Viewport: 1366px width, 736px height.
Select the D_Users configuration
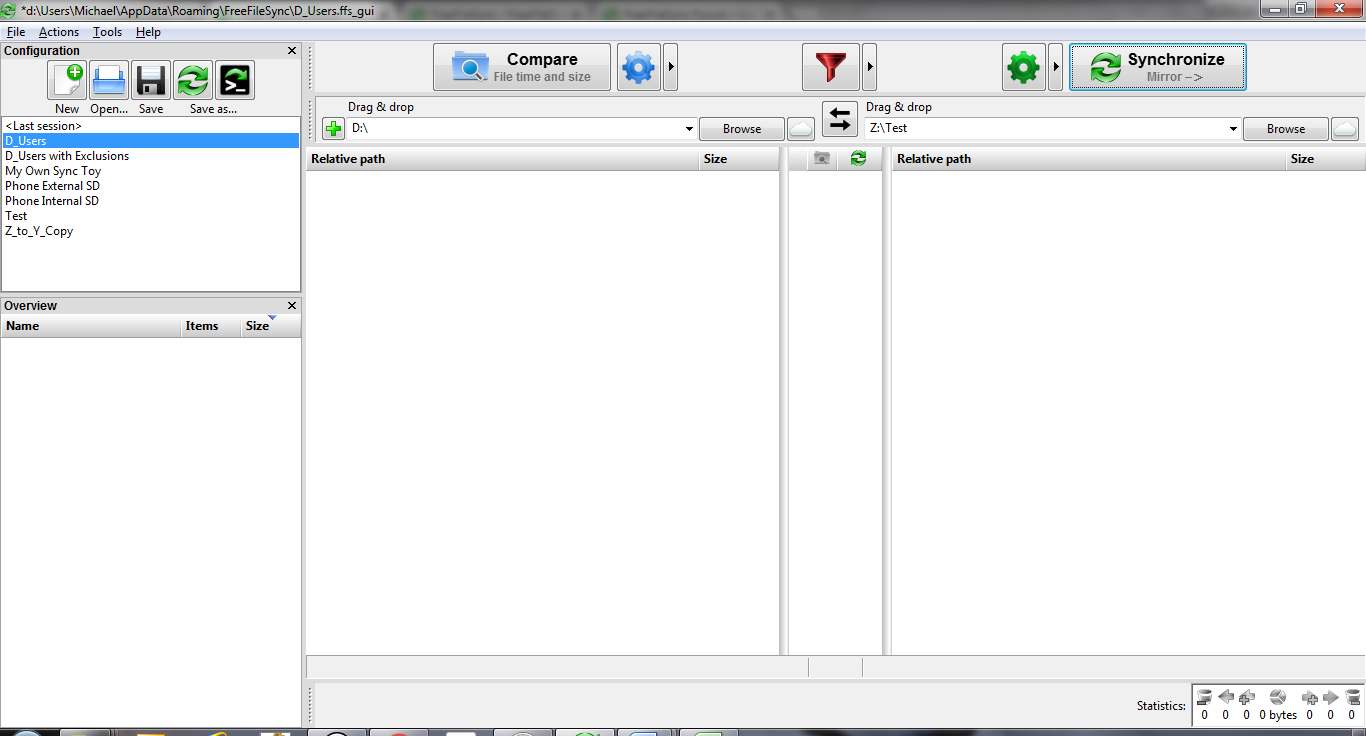(x=151, y=141)
